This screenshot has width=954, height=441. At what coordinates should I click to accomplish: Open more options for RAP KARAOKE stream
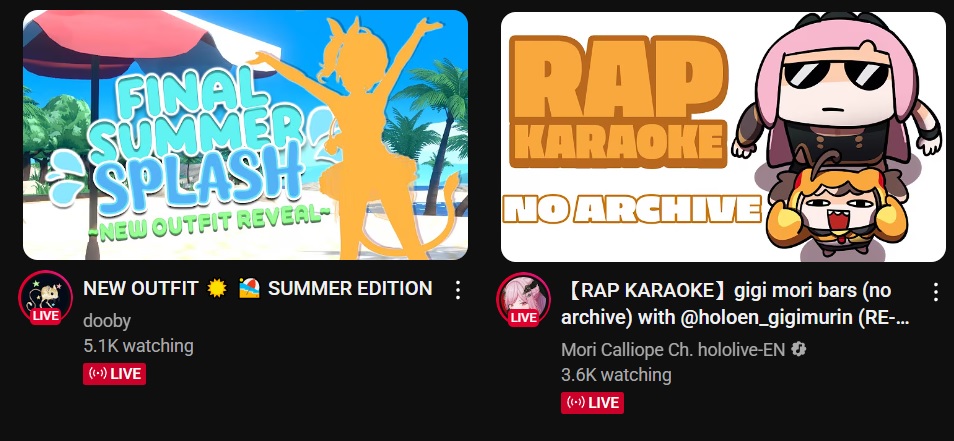tap(935, 293)
